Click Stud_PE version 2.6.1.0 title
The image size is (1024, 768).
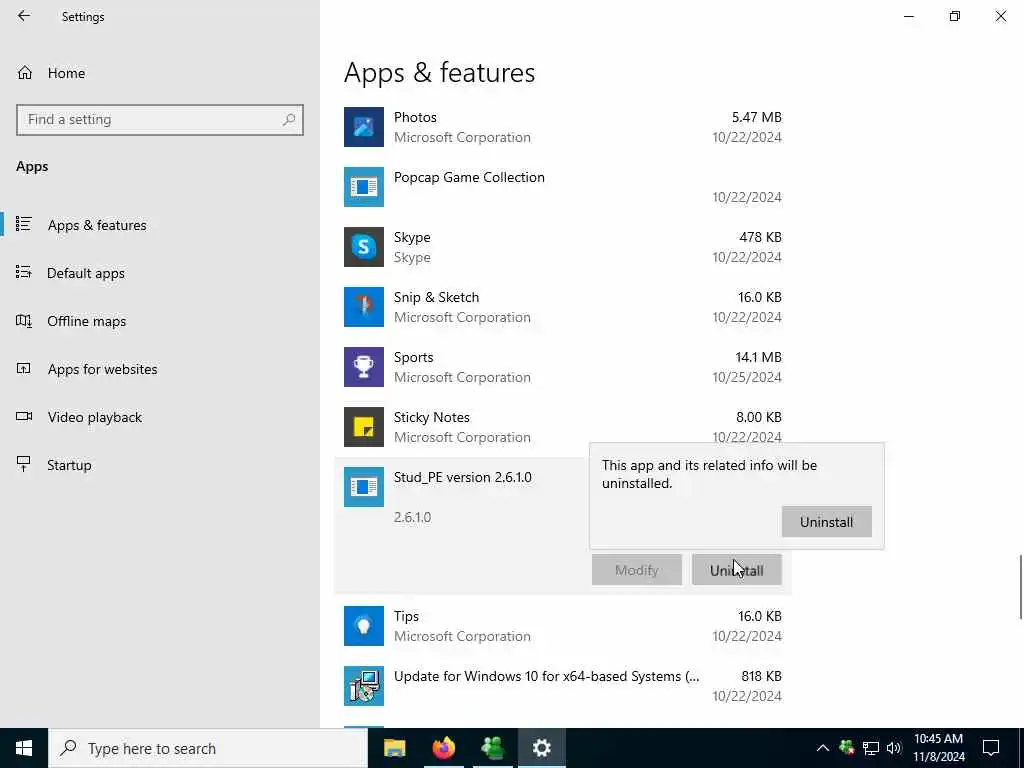(462, 477)
